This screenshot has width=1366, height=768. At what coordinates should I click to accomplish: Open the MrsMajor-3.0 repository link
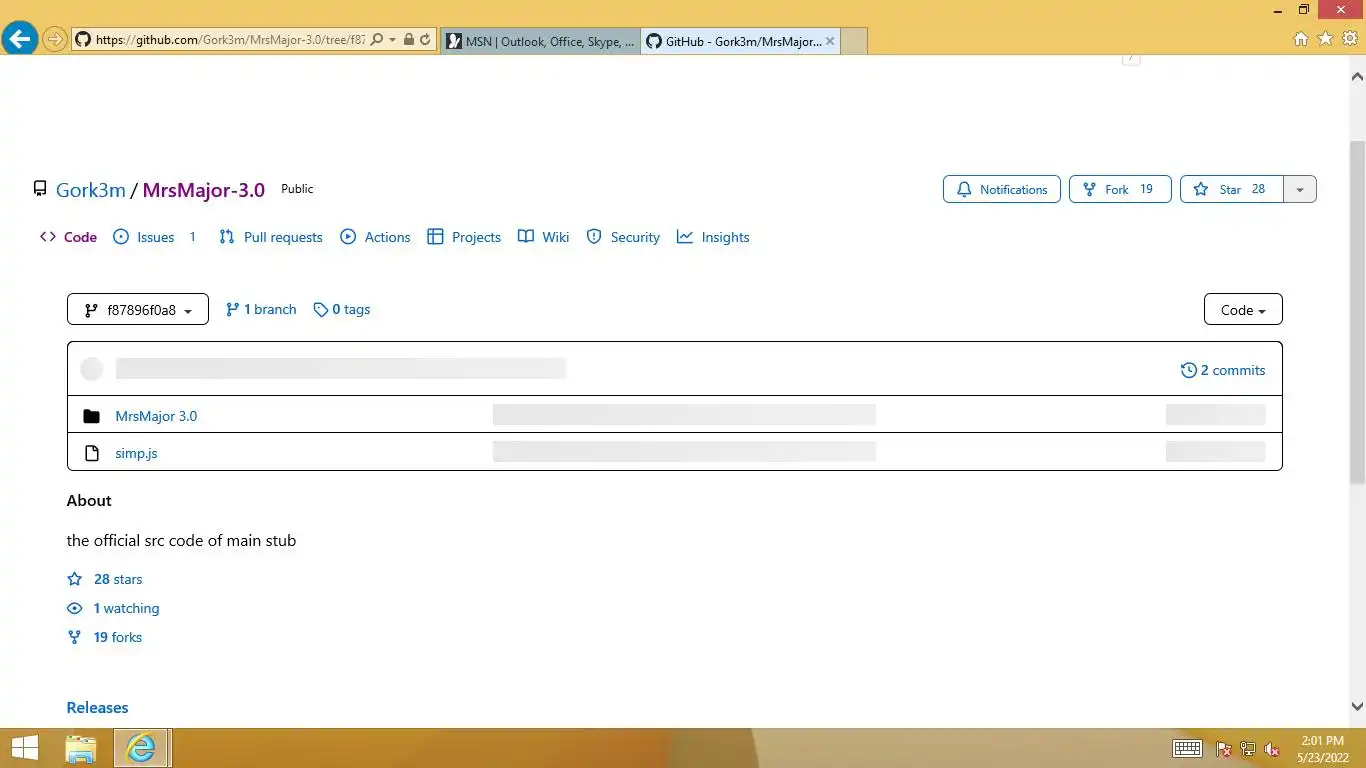(x=204, y=190)
